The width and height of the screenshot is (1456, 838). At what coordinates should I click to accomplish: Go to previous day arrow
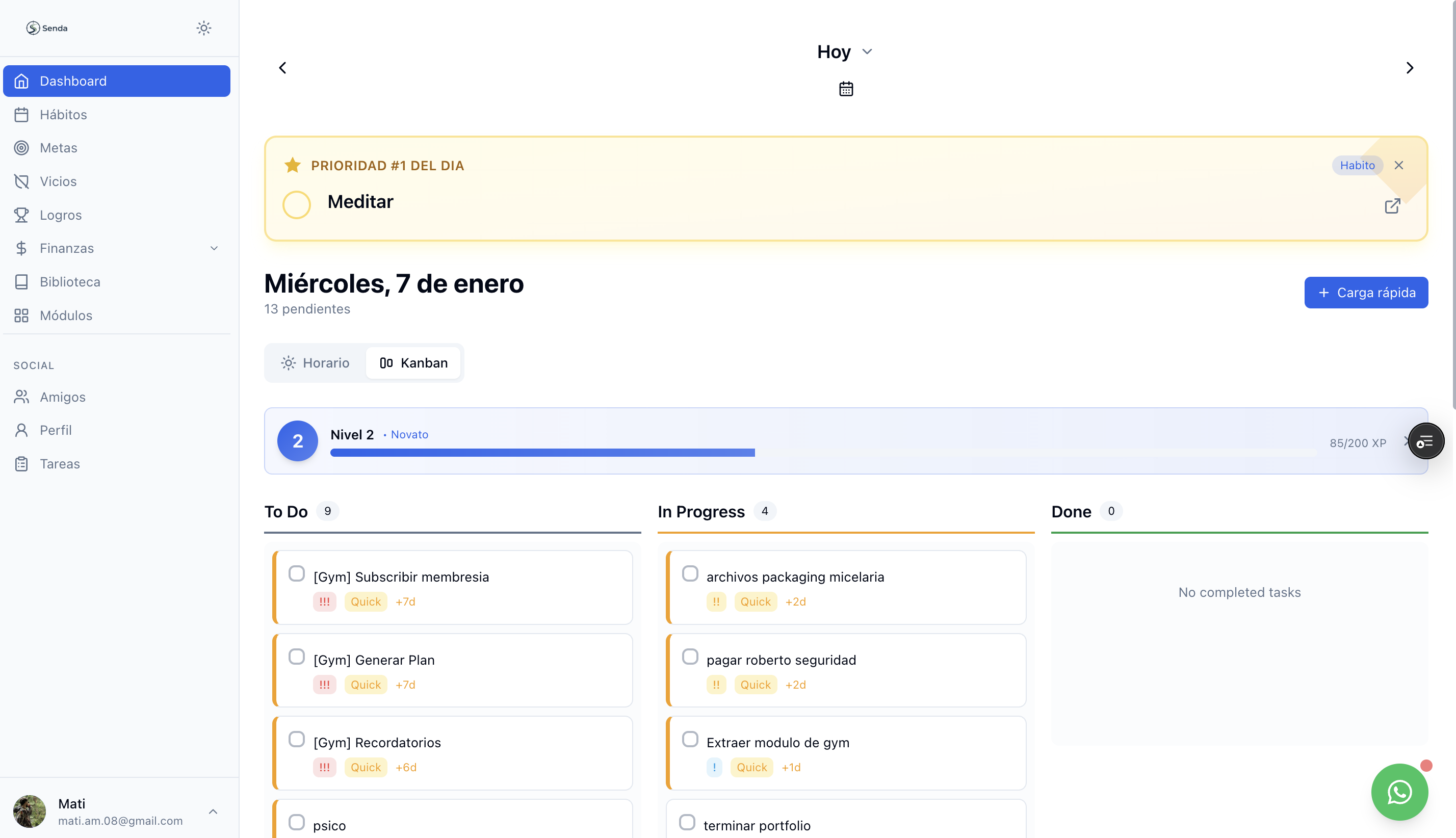point(282,68)
